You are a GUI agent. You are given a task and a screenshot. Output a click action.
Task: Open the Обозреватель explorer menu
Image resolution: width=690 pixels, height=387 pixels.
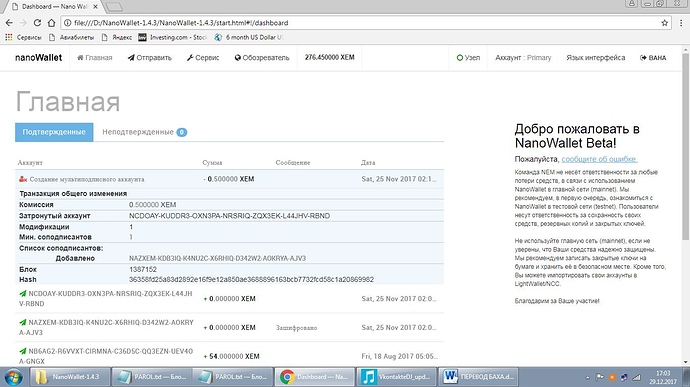tap(262, 58)
